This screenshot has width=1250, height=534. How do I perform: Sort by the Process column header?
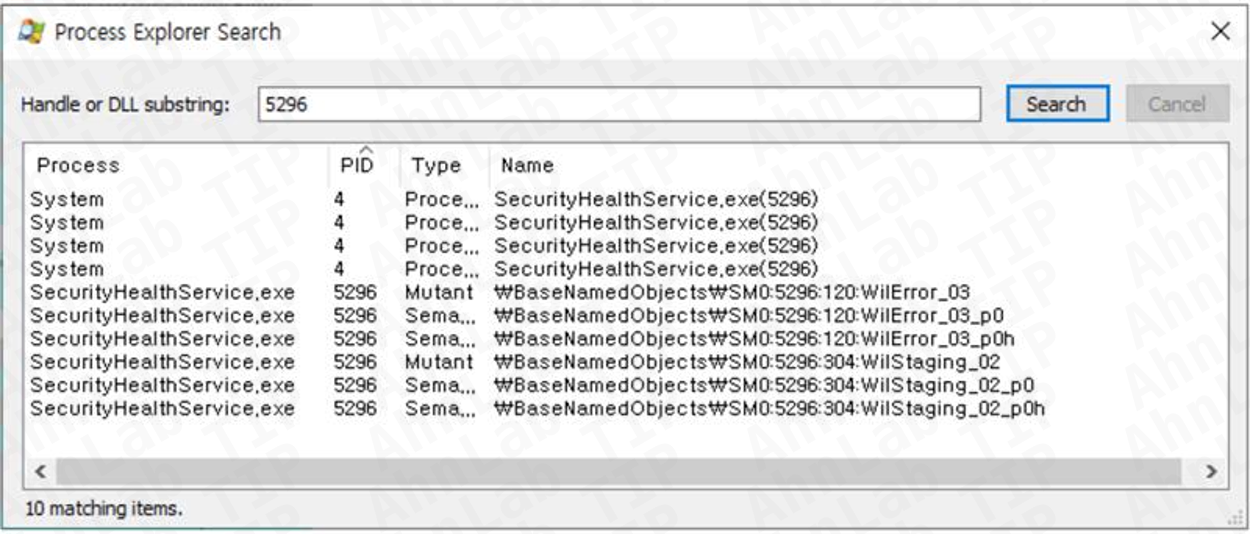point(176,165)
